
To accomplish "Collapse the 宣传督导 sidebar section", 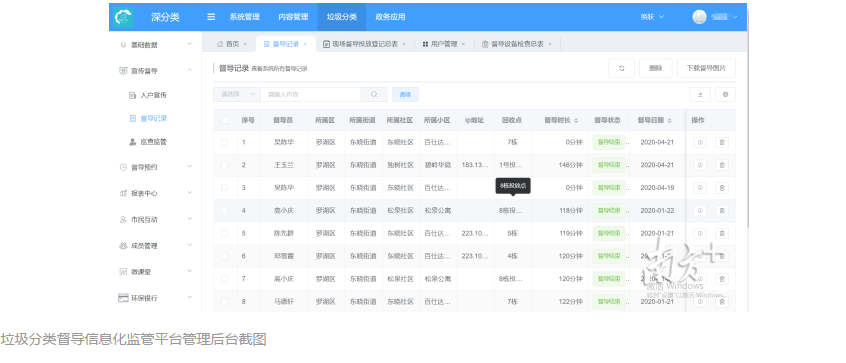I will tap(155, 71).
